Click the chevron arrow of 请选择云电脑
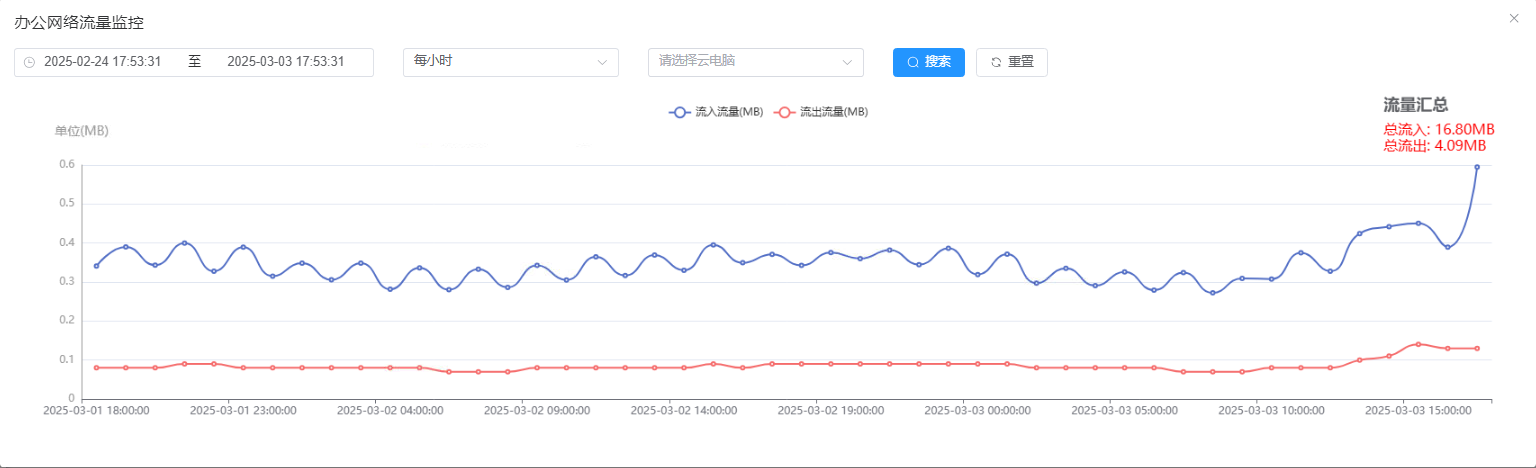Viewport: 1536px width, 468px height. [847, 62]
